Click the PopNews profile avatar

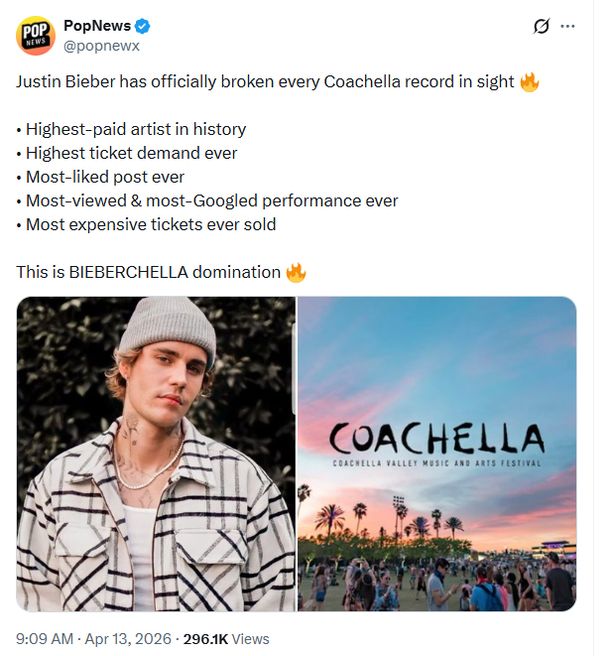click(x=35, y=35)
